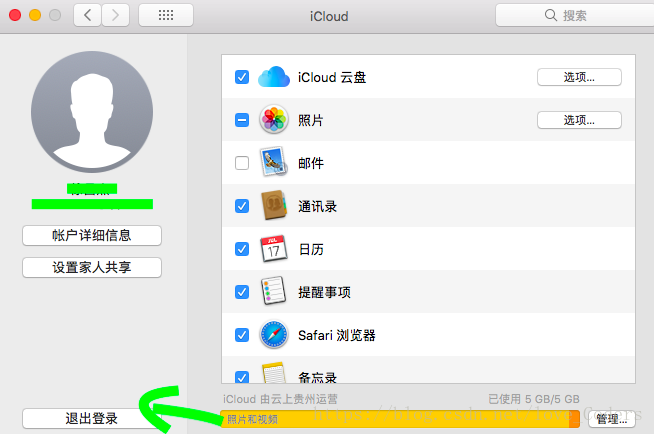Screen dimensions: 654x434
Task: Click the user profile avatar picture
Action: [x=92, y=112]
